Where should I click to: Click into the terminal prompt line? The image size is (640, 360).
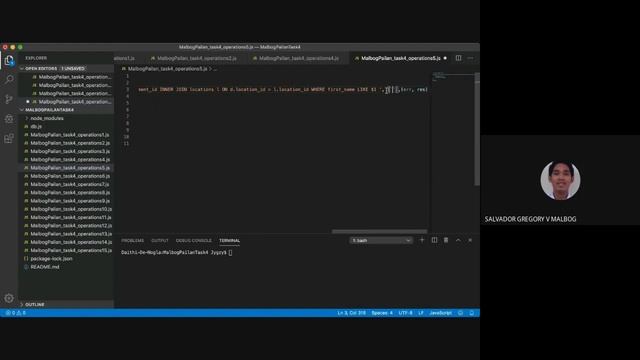[177, 253]
